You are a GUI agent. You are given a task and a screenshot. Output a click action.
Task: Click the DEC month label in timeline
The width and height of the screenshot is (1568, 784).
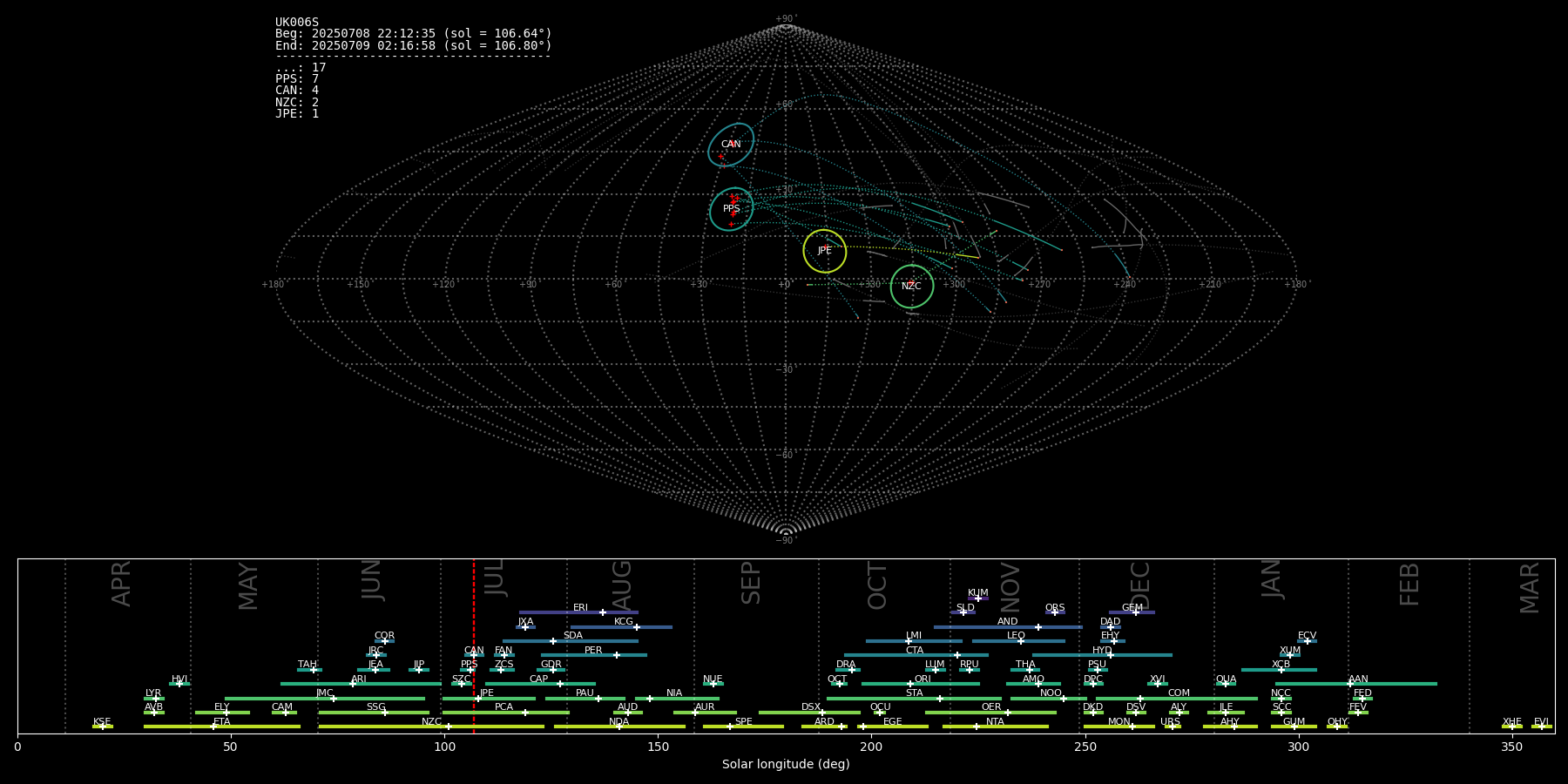[1140, 585]
